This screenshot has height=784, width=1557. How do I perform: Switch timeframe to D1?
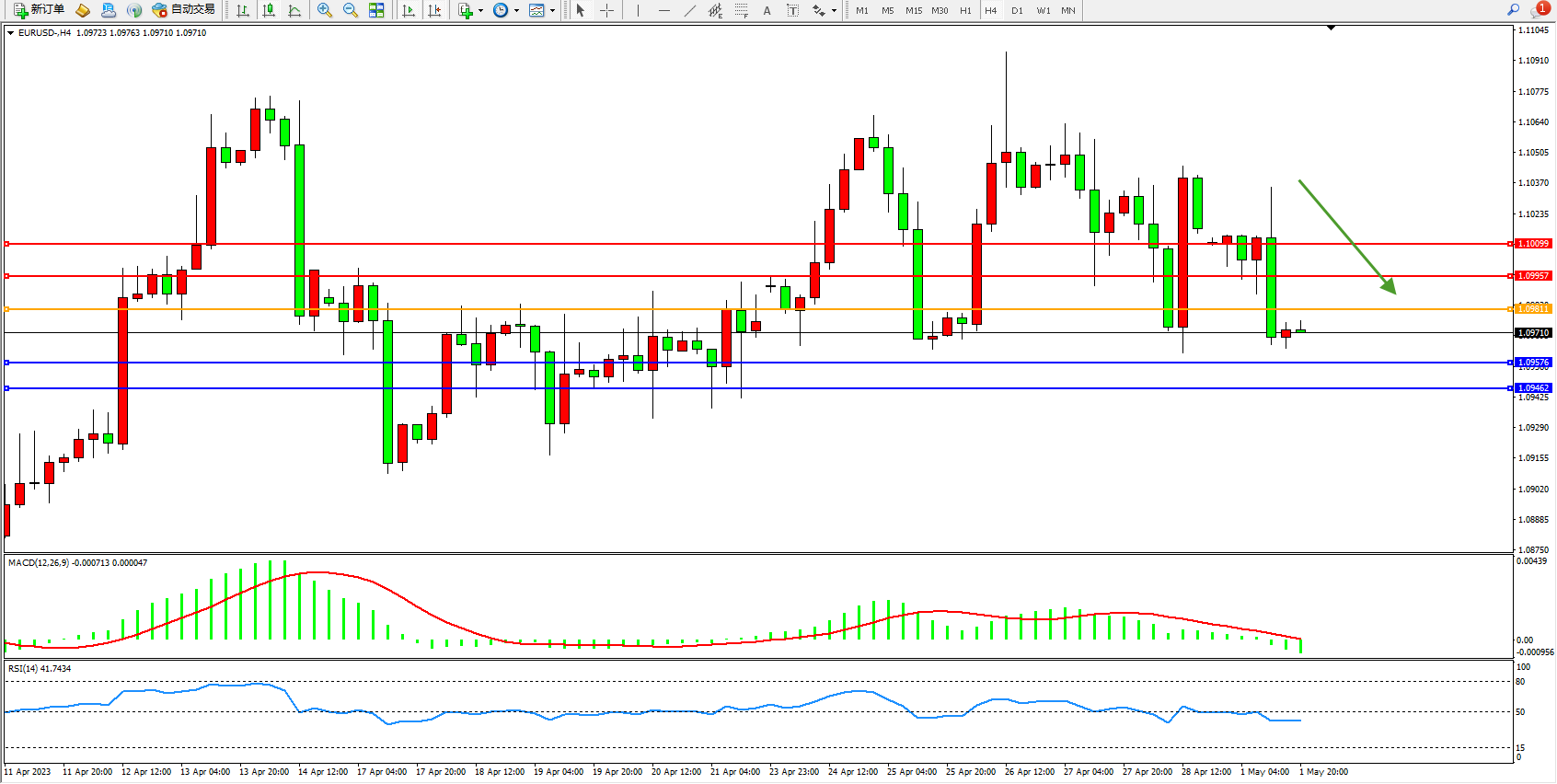pyautogui.click(x=1017, y=10)
